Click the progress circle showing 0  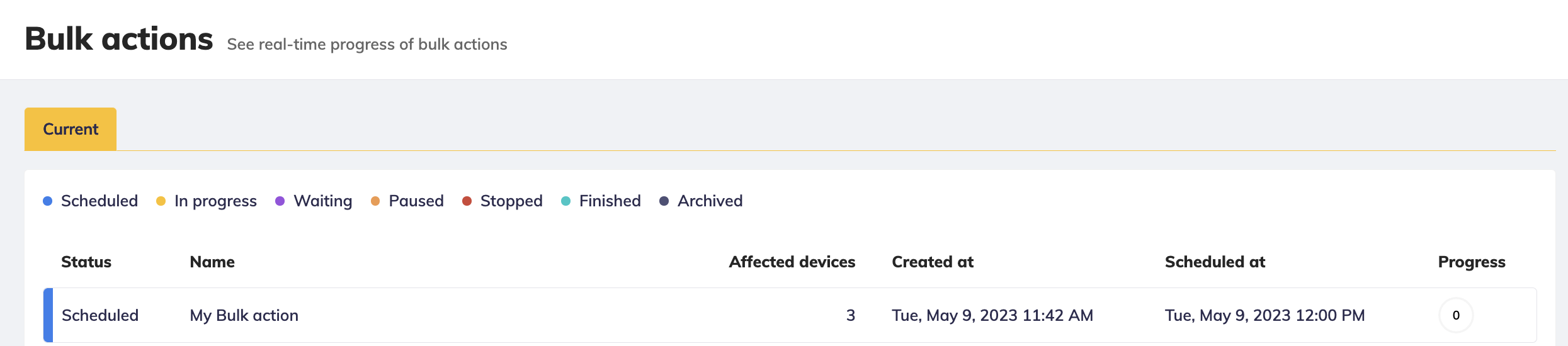click(1456, 315)
